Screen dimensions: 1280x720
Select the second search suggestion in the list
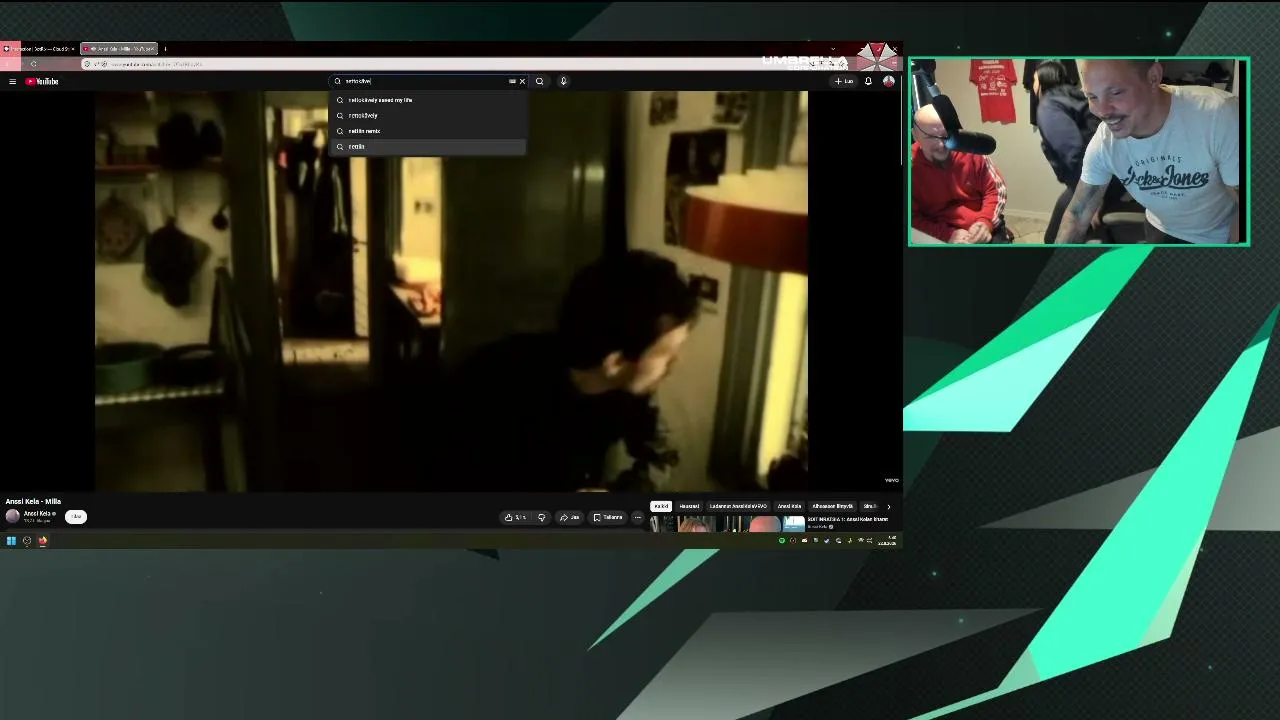(x=428, y=115)
